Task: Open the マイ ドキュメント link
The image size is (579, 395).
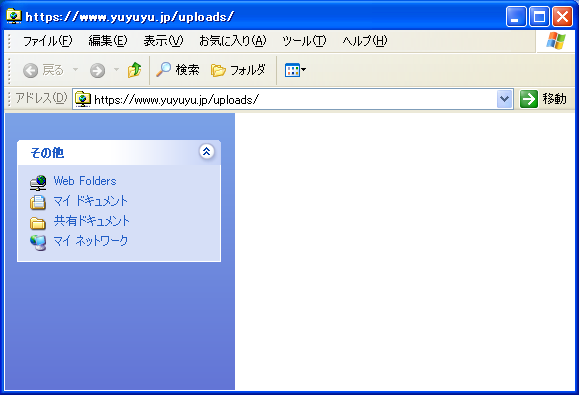Action: [90, 201]
